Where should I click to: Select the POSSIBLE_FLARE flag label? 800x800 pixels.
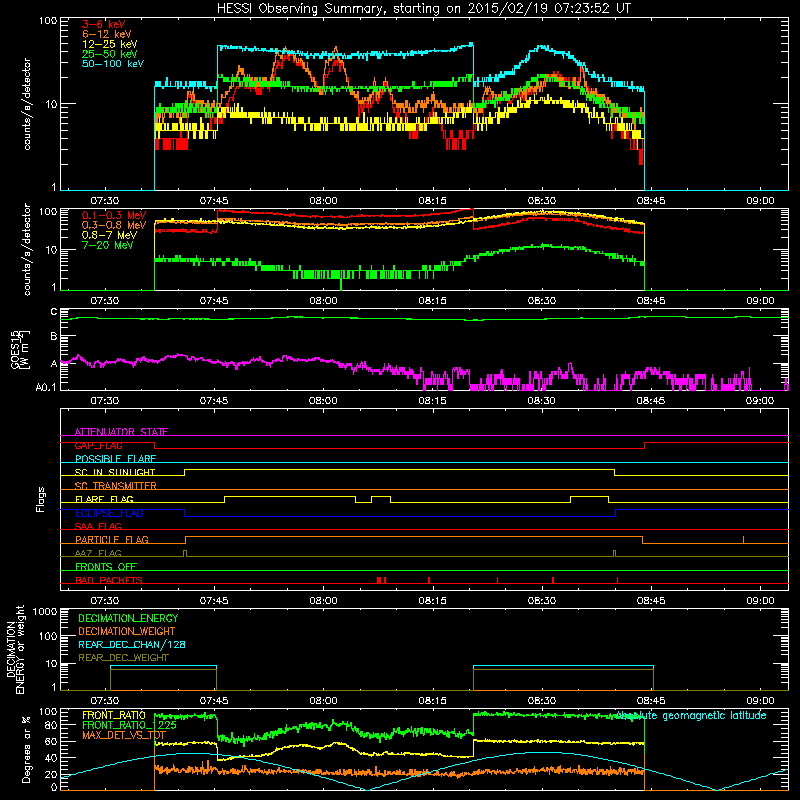click(x=115, y=459)
